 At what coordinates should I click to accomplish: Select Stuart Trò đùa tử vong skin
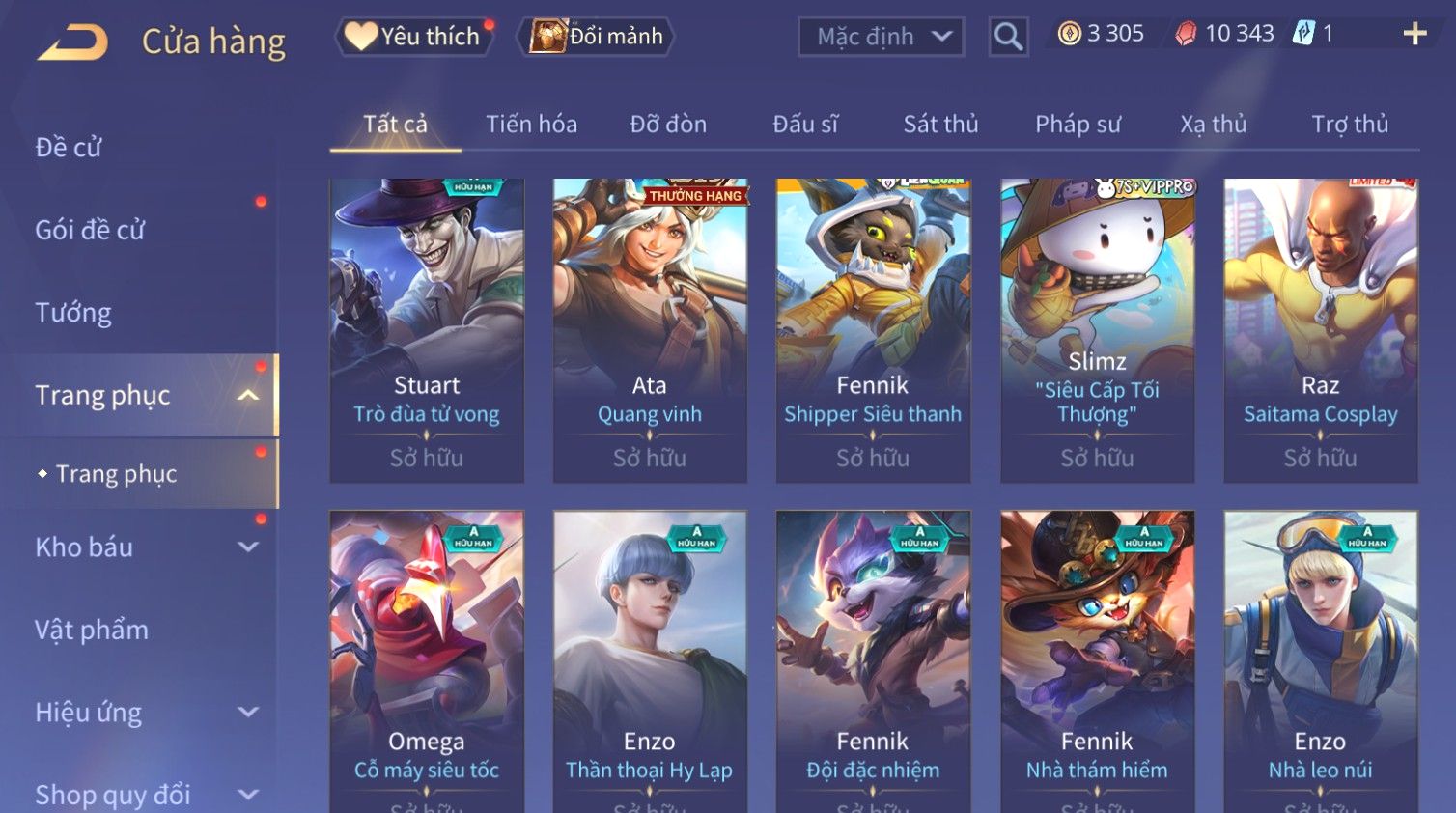click(427, 330)
